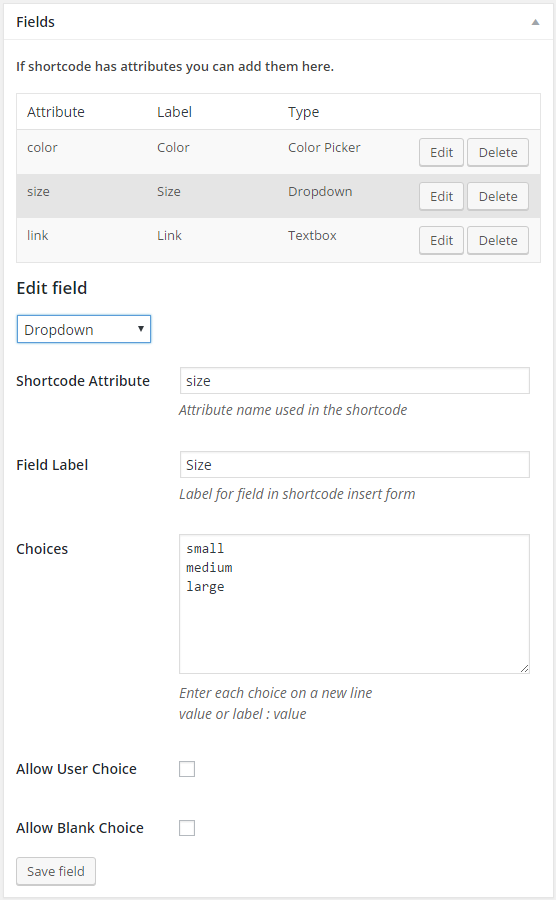
Task: Edit the size attribute row
Action: coord(441,196)
